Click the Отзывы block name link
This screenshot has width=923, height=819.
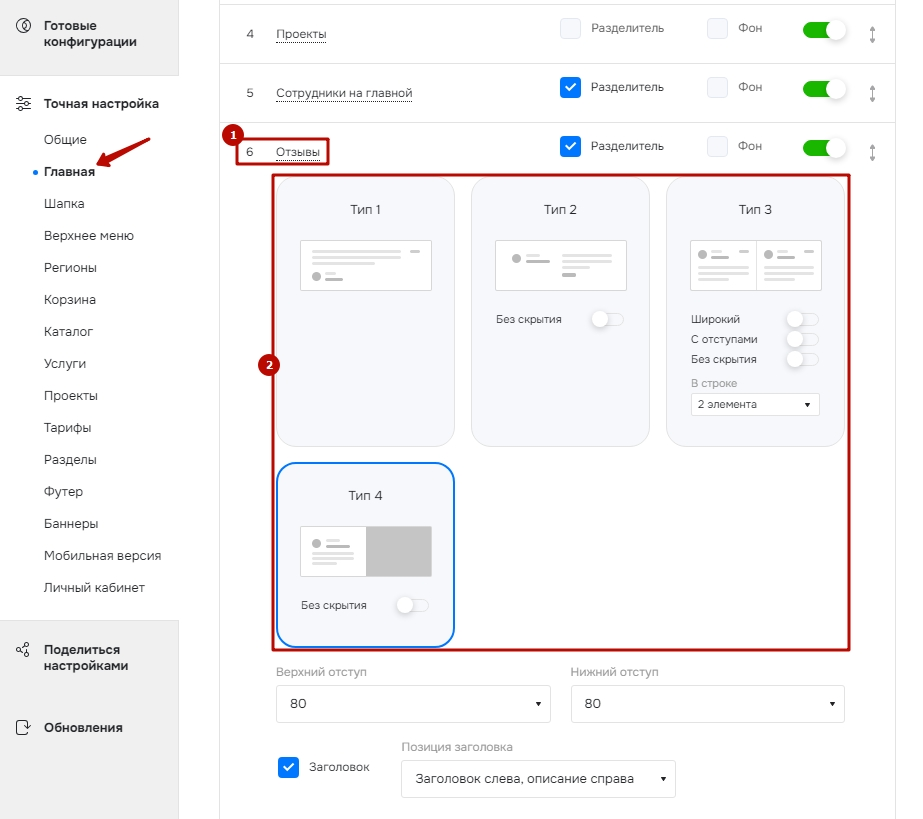click(x=298, y=152)
